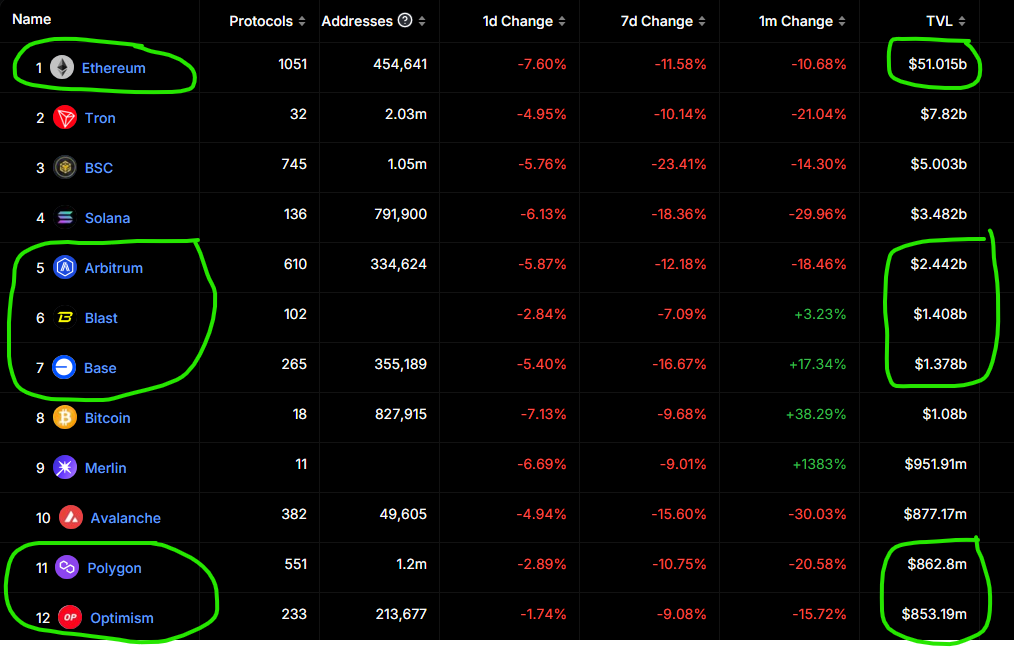Click Merlin 1m change +1383%
The width and height of the screenshot is (1014, 647).
coord(819,464)
